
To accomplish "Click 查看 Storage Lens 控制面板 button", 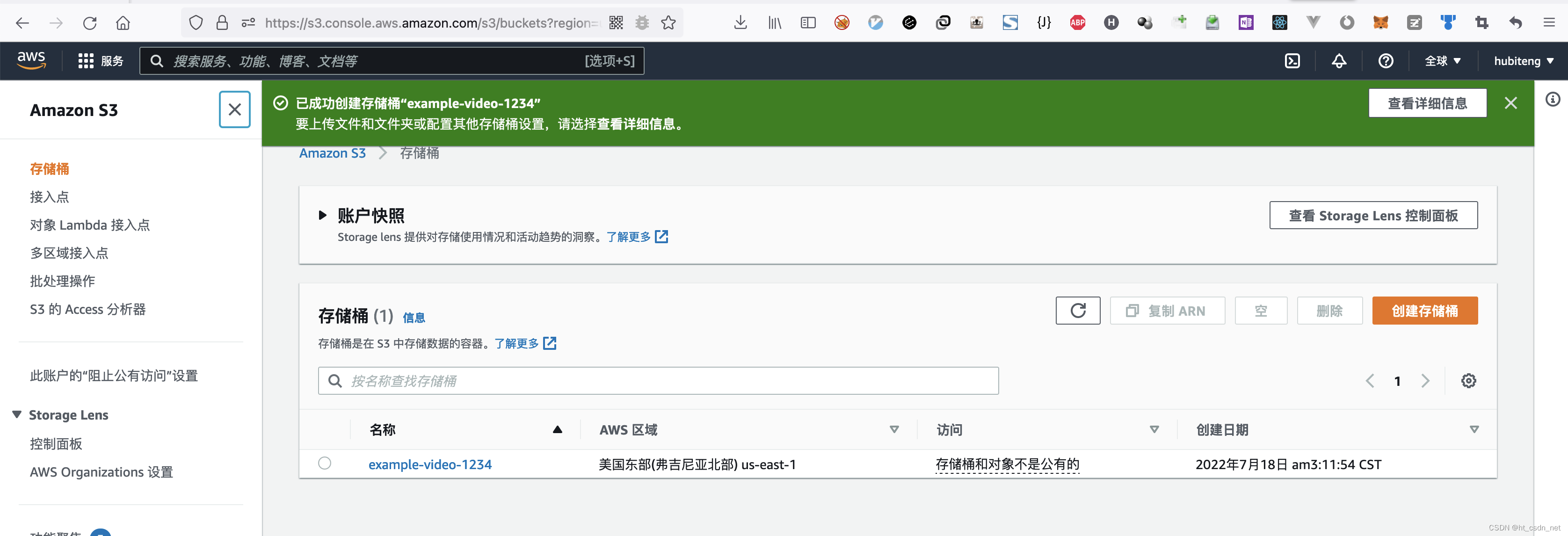I will click(1373, 215).
